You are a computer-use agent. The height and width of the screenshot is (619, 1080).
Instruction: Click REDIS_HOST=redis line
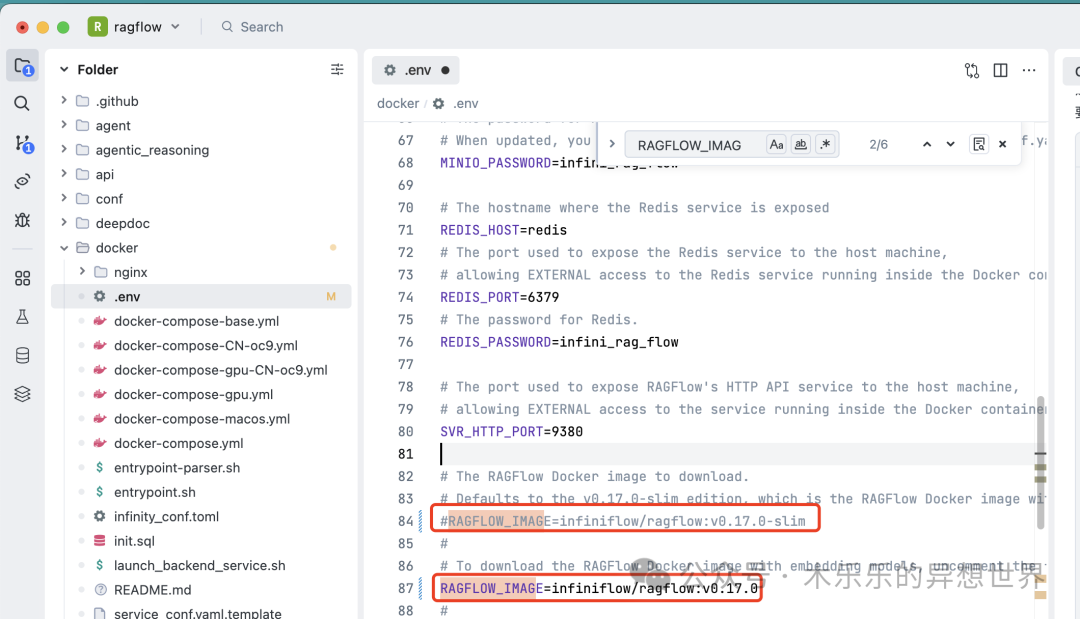click(x=503, y=230)
